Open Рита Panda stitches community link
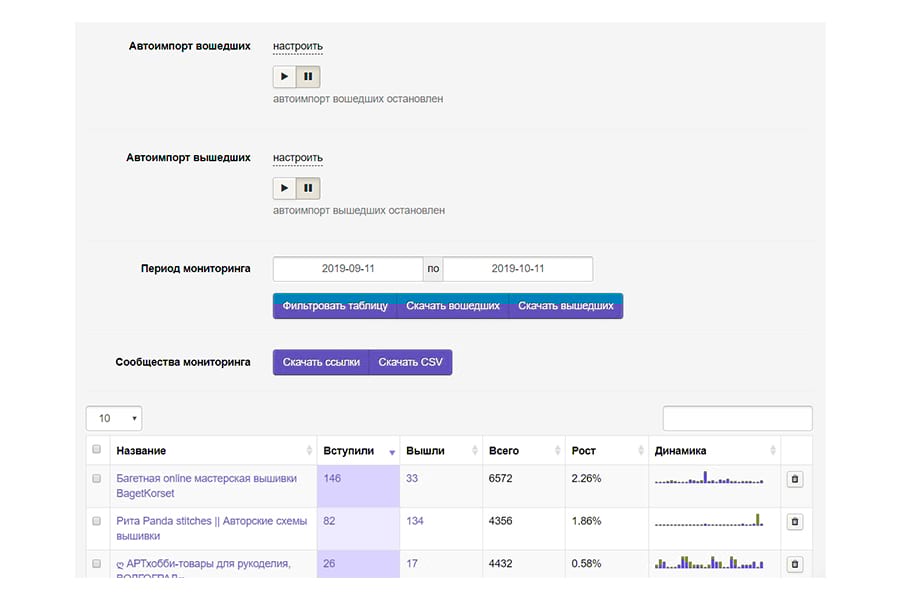 click(x=212, y=528)
